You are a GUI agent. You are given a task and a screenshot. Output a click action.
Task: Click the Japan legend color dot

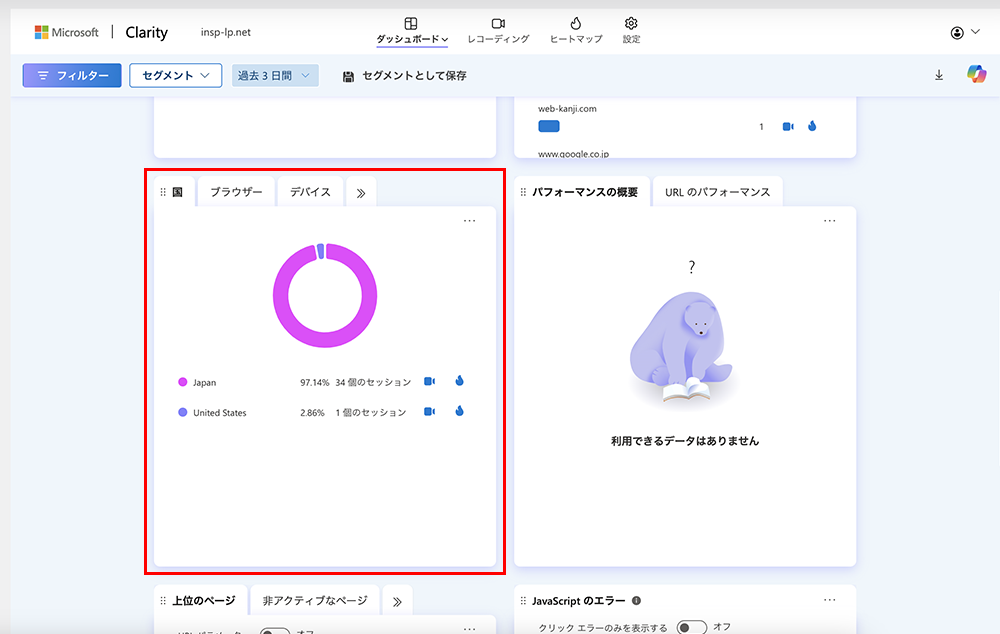182,382
